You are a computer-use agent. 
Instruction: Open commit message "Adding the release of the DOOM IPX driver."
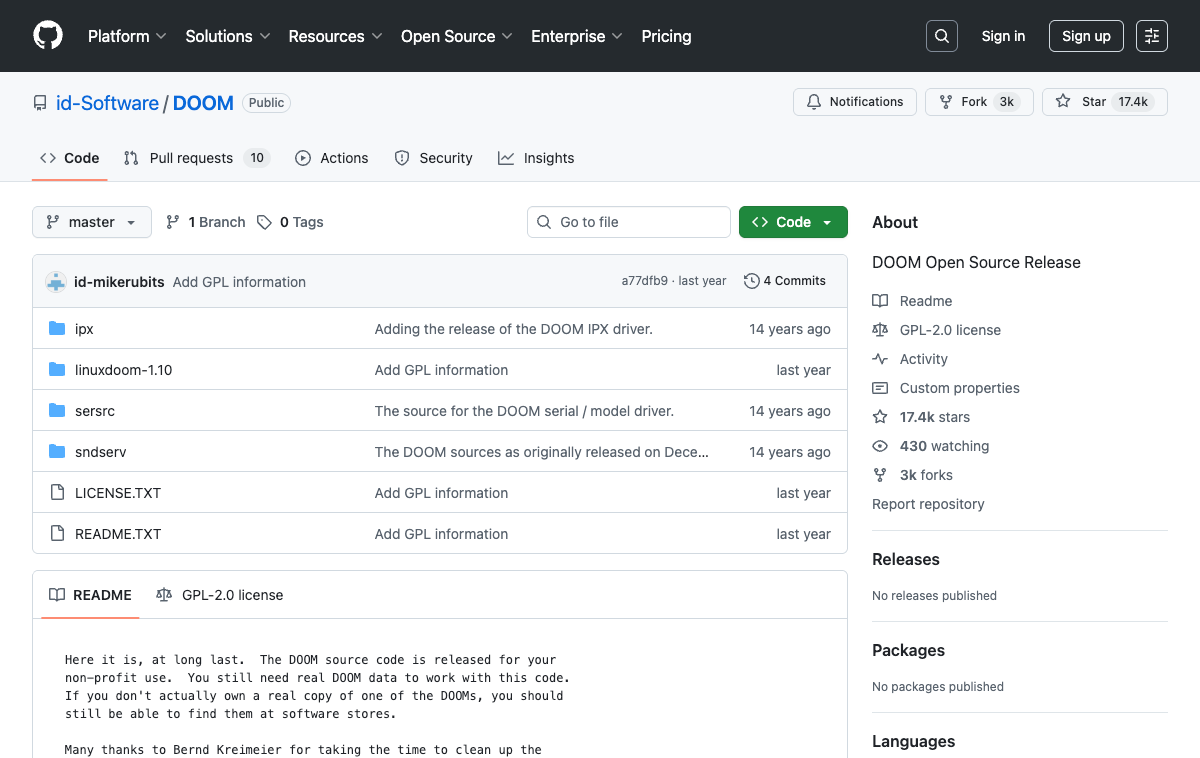(513, 329)
